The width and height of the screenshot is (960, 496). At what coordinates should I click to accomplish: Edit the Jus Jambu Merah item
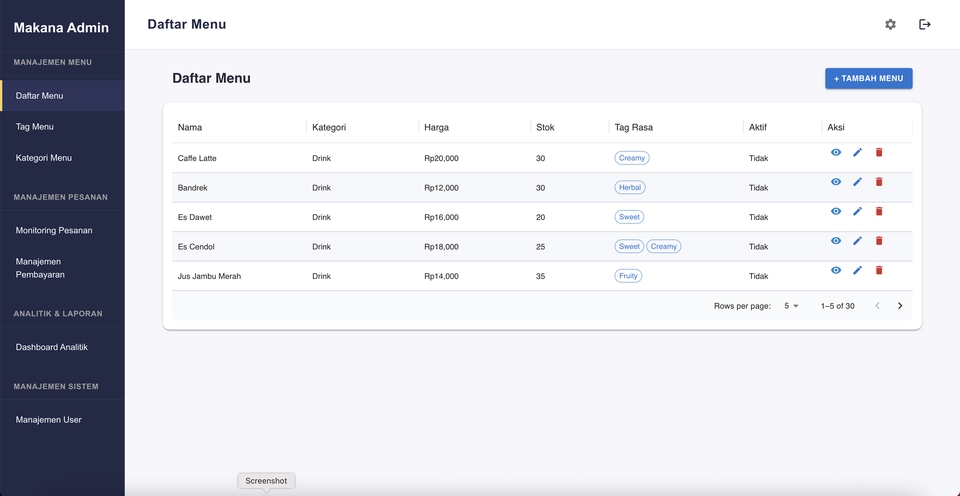[857, 271]
